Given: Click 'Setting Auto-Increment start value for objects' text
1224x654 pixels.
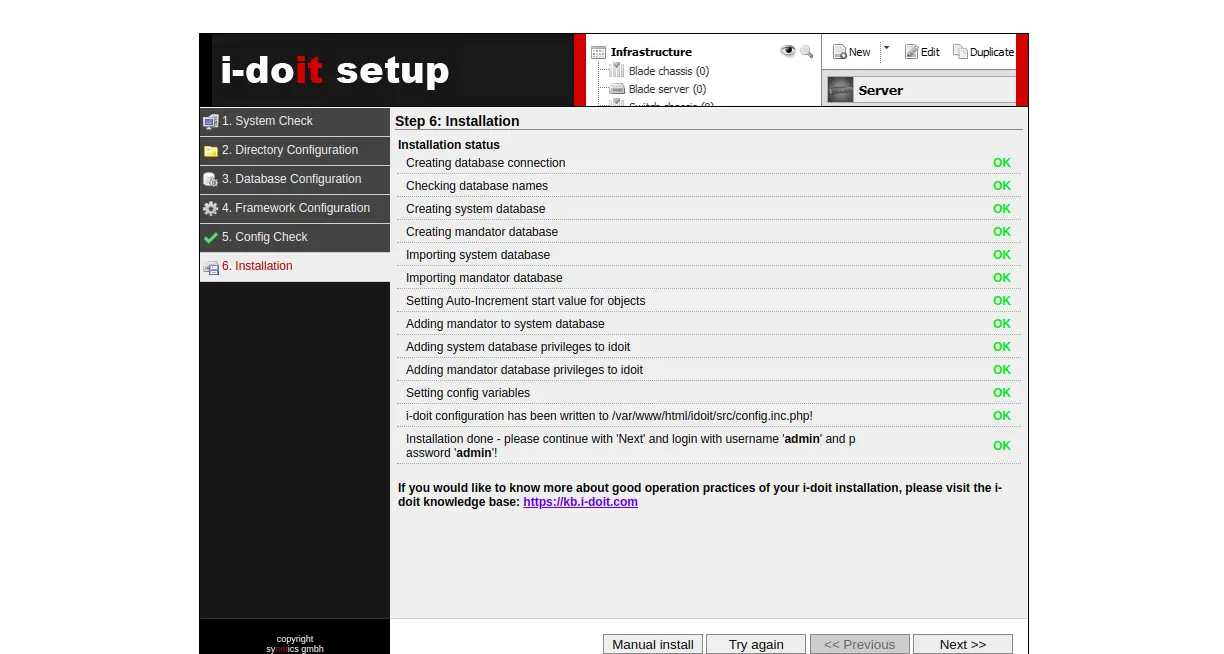Looking at the screenshot, I should 526,301.
